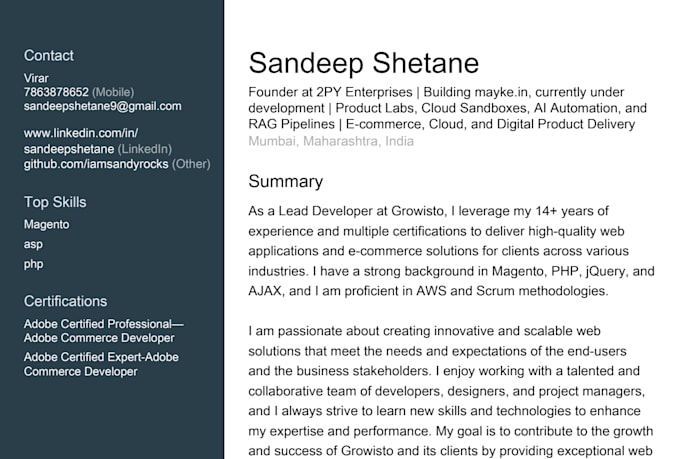The width and height of the screenshot is (680, 459).
Task: Click the Contact section heading
Action: [x=49, y=56]
